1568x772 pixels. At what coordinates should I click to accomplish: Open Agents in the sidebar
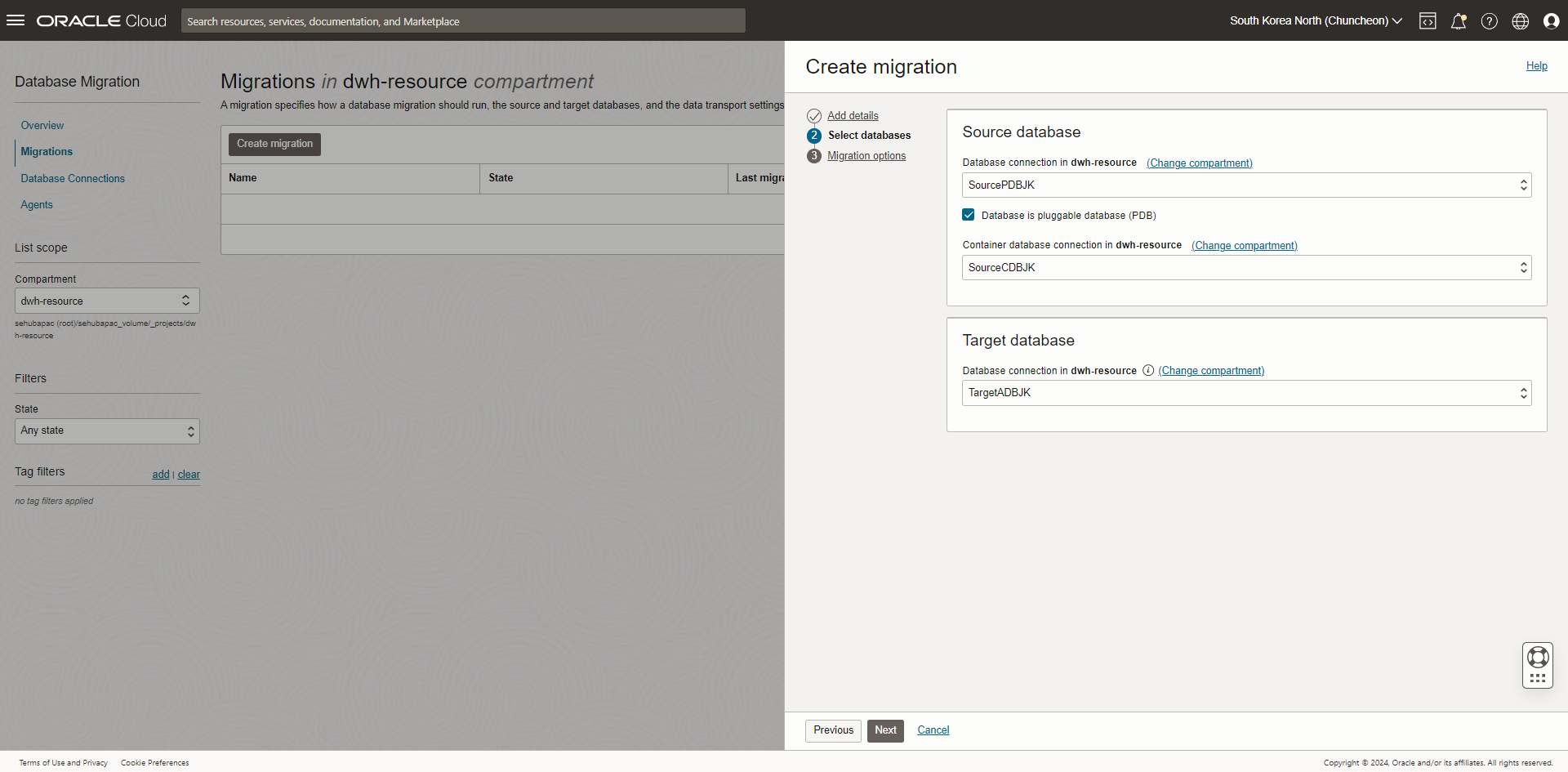[x=37, y=205]
